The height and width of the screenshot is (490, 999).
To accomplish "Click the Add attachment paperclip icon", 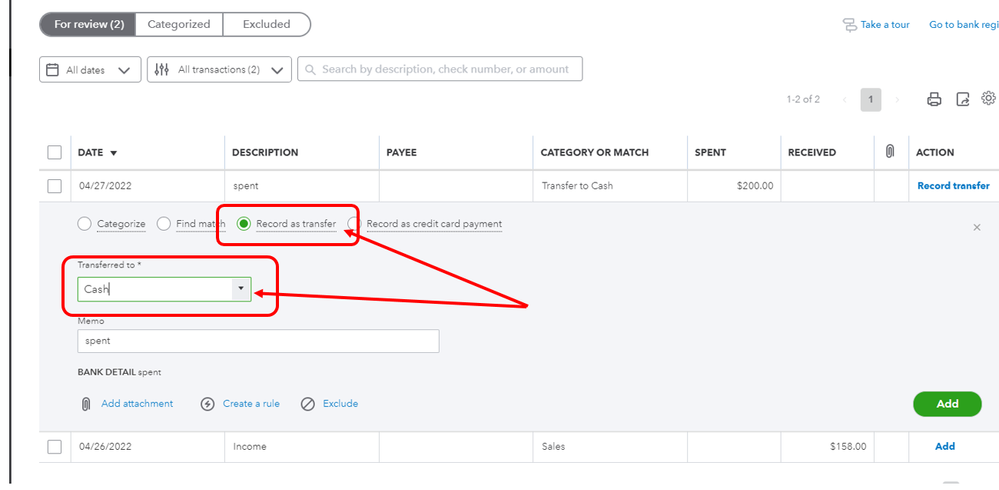I will (x=86, y=404).
